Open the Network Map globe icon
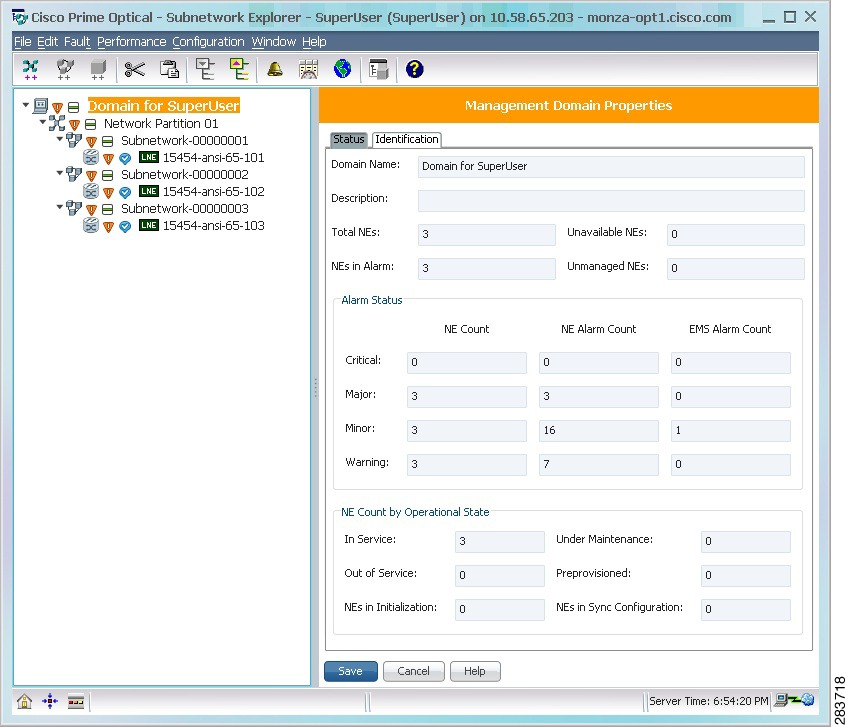The image size is (848, 727). (342, 69)
